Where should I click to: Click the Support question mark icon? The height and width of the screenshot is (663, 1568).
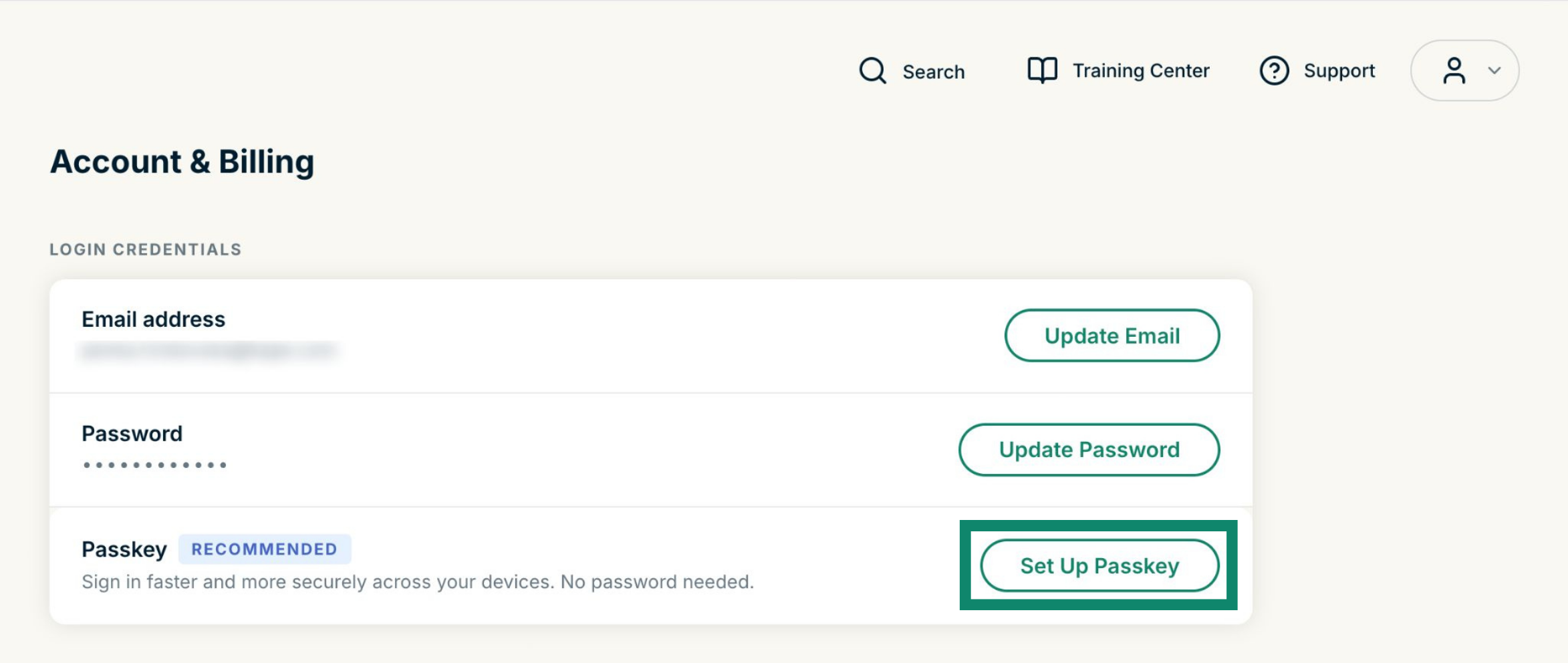point(1274,70)
